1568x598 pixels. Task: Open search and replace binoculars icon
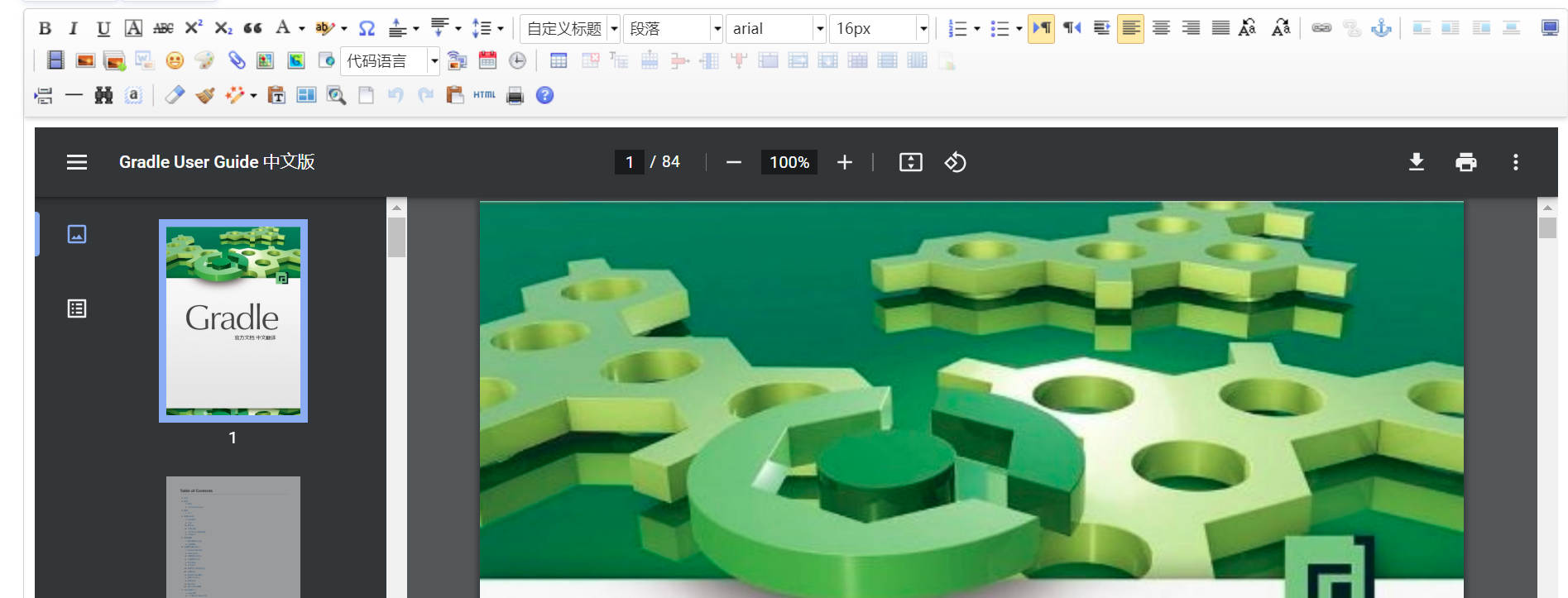(x=103, y=95)
